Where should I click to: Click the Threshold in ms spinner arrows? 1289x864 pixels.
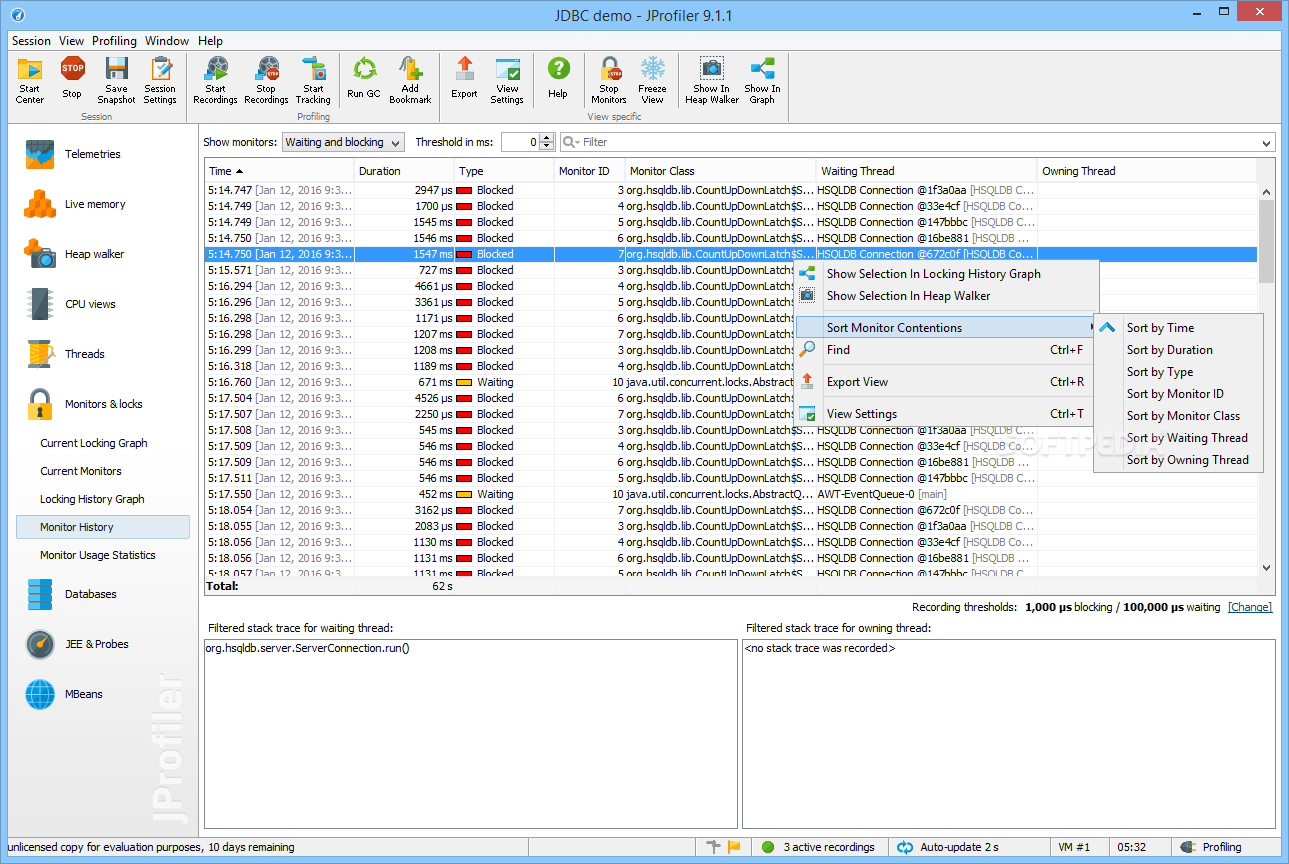coord(547,142)
